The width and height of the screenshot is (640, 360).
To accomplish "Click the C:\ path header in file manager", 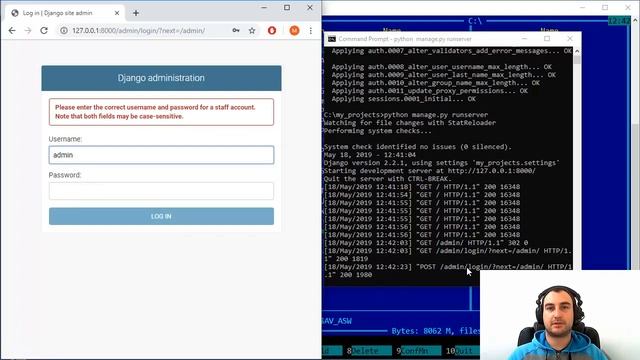I will (x=475, y=21).
